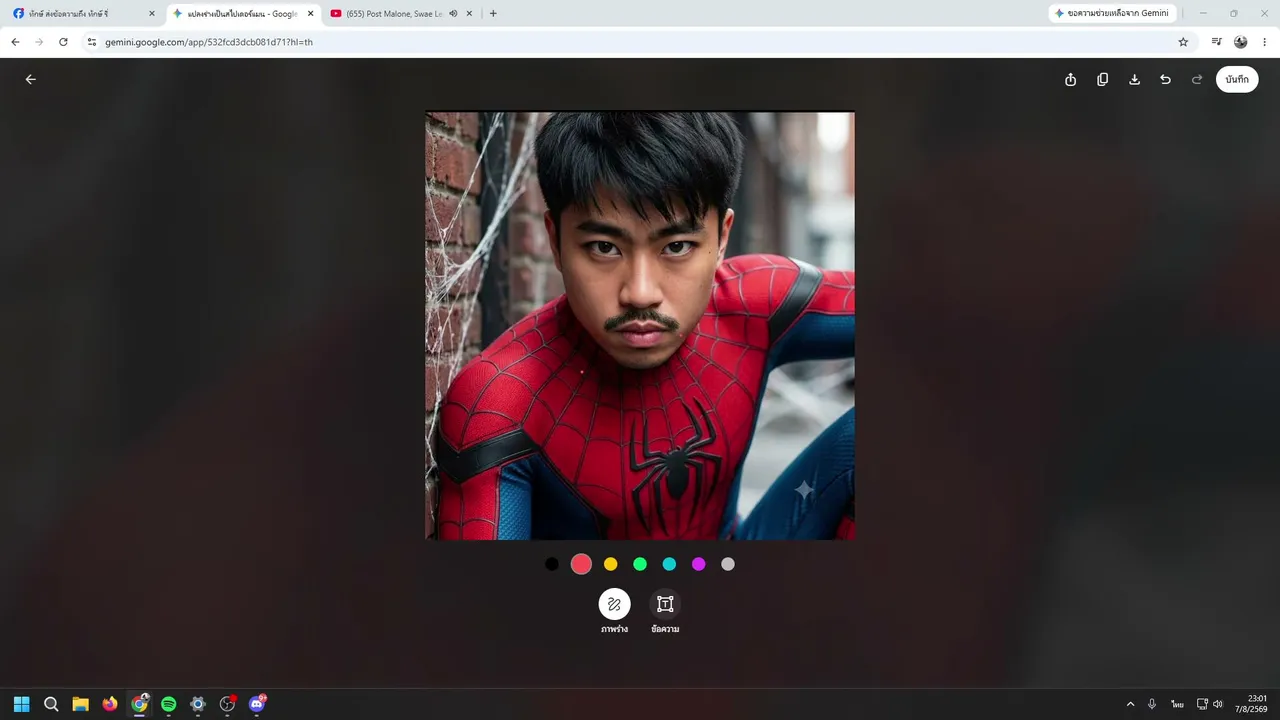Switch the ไทย input language

1178,704
